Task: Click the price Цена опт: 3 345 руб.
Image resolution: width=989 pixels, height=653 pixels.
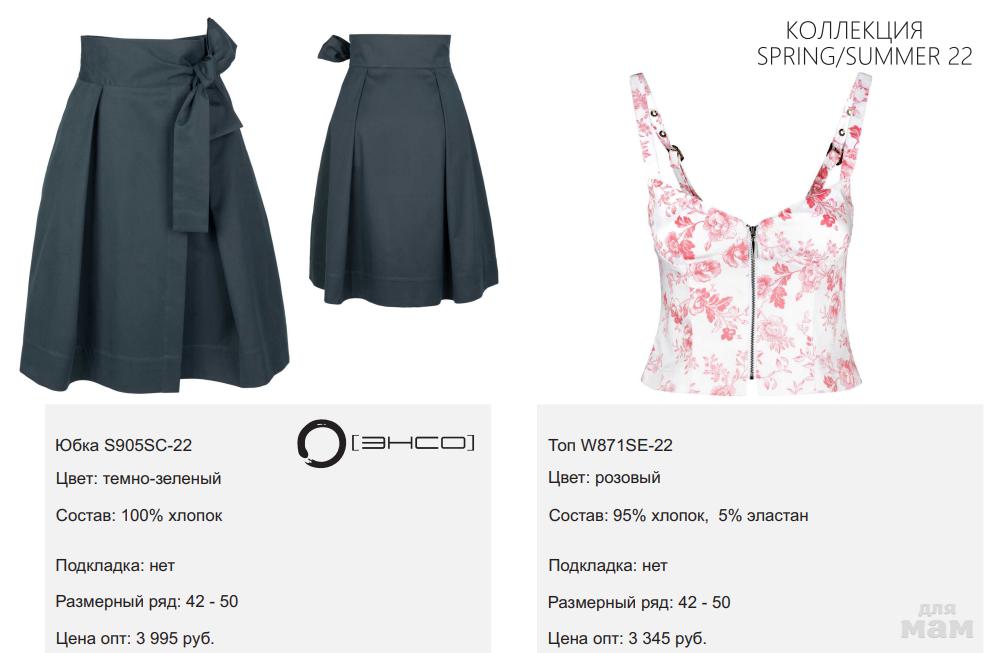Action: point(628,638)
